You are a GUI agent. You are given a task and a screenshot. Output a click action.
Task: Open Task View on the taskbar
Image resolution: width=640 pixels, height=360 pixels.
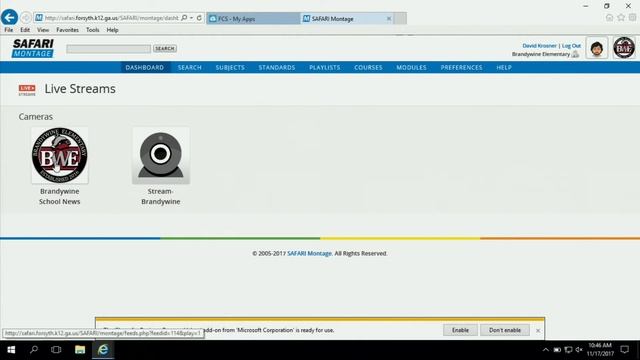56,350
